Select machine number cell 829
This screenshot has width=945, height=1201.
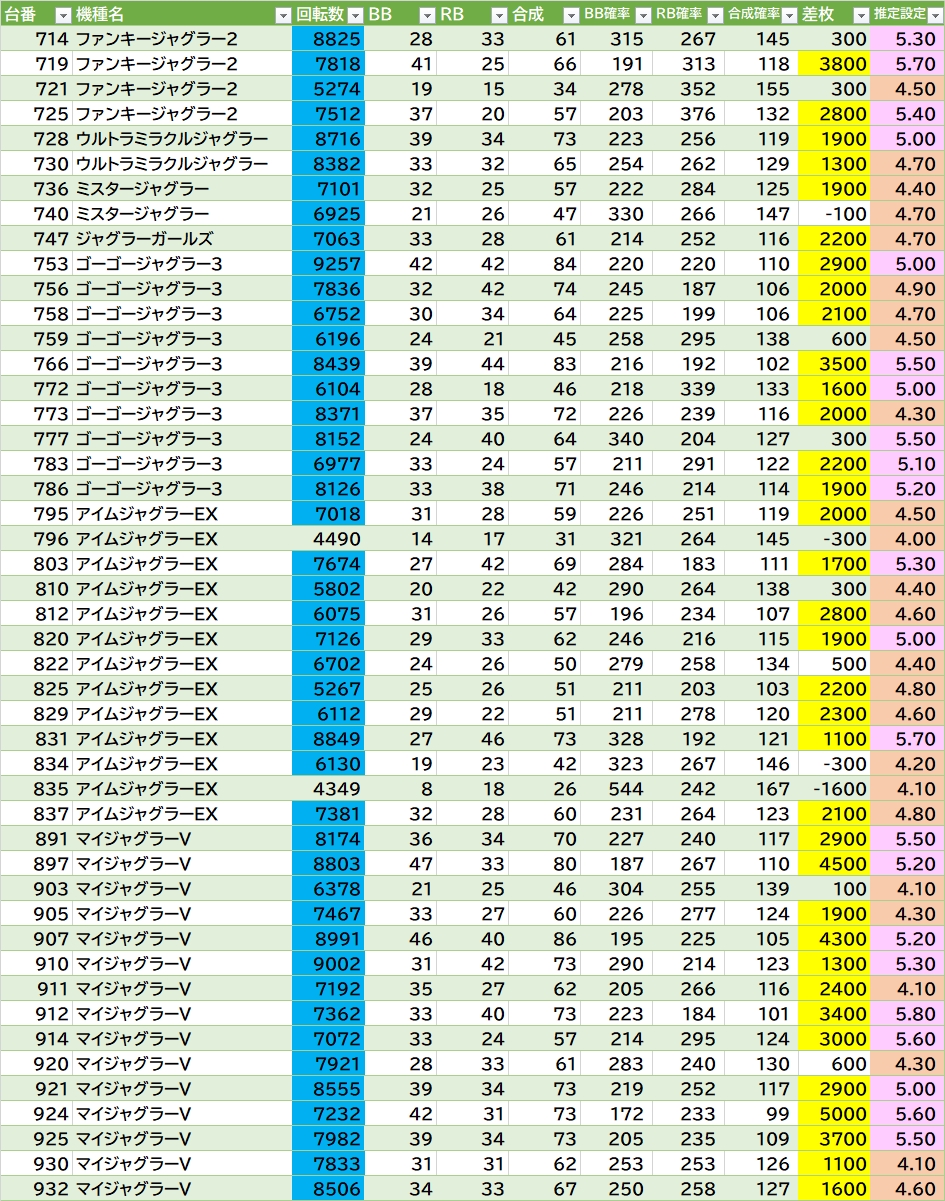pos(36,714)
